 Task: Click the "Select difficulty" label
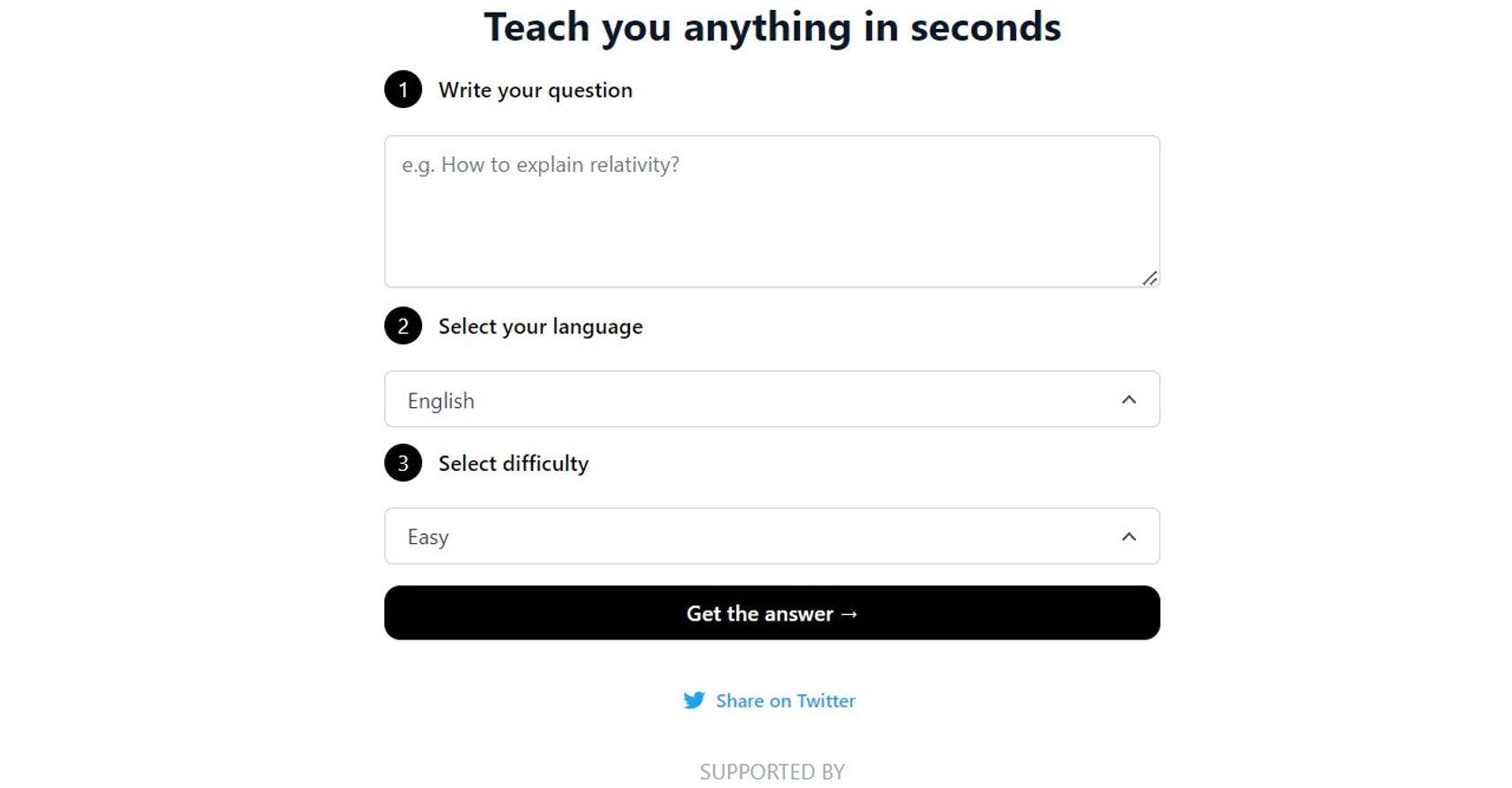[x=513, y=463]
